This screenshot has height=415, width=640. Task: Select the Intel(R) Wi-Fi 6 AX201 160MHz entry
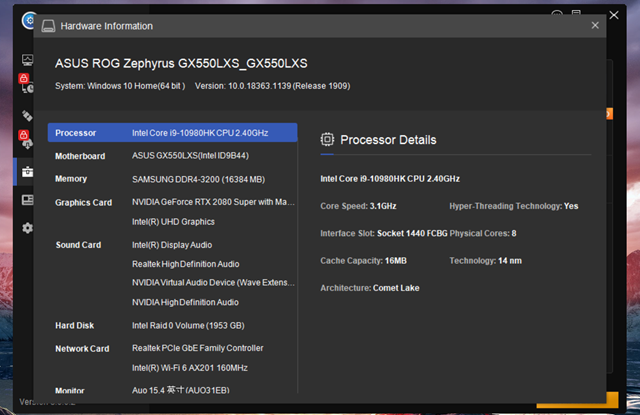[189, 368]
